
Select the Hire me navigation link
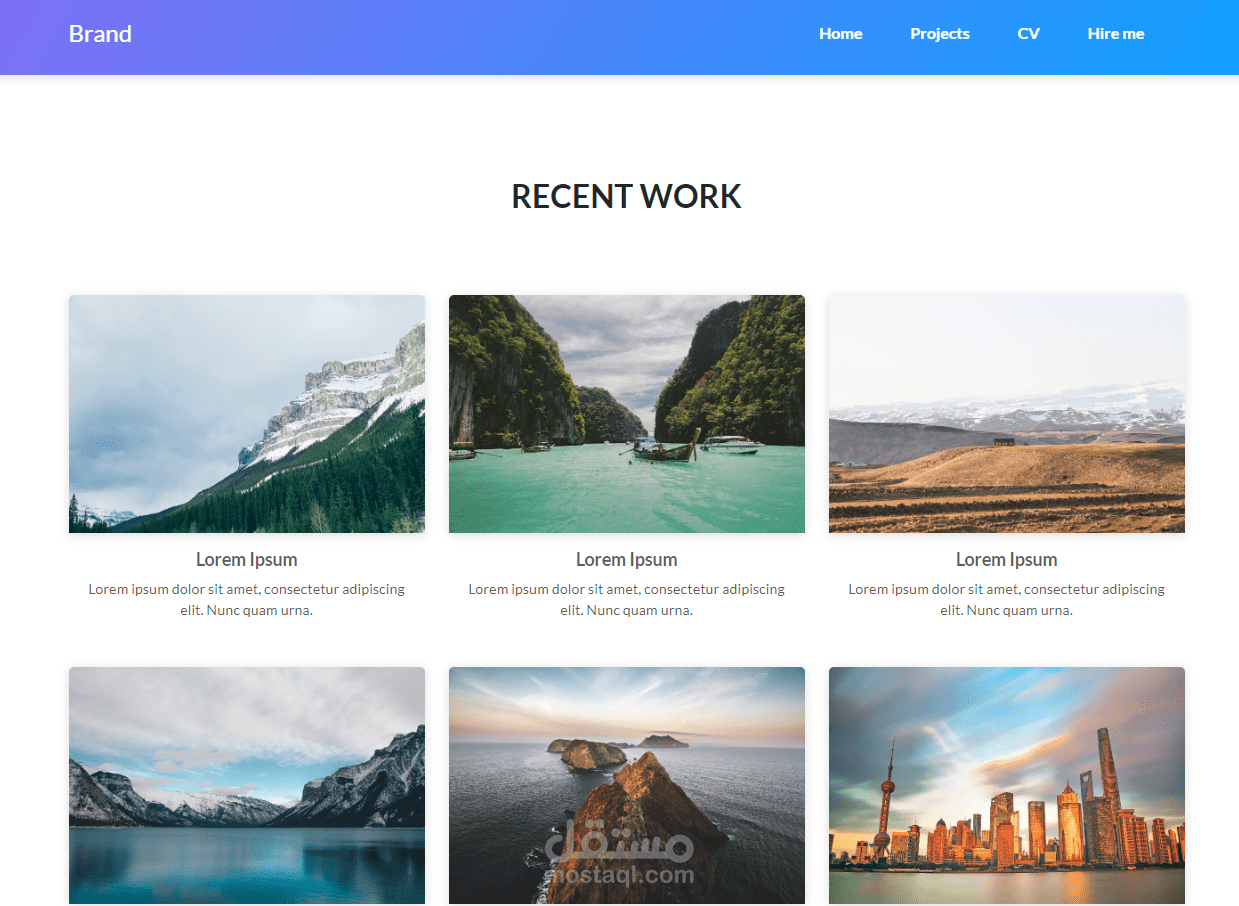[1116, 34]
